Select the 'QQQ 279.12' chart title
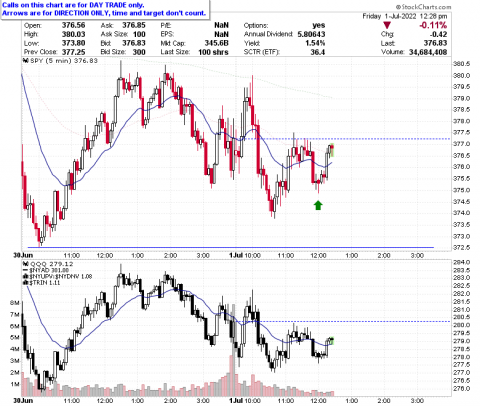 pyautogui.click(x=51, y=264)
